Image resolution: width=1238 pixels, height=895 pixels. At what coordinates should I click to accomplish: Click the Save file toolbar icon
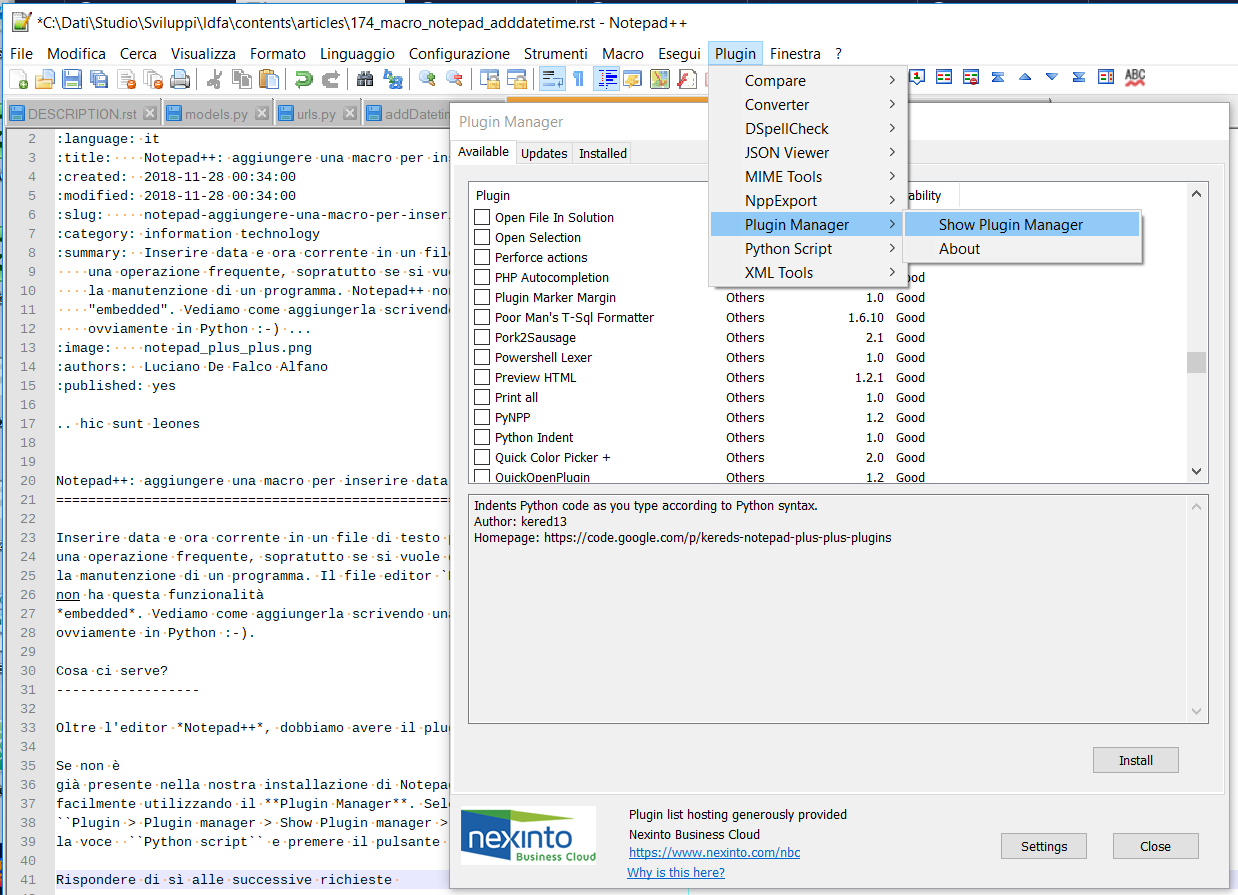click(x=72, y=79)
